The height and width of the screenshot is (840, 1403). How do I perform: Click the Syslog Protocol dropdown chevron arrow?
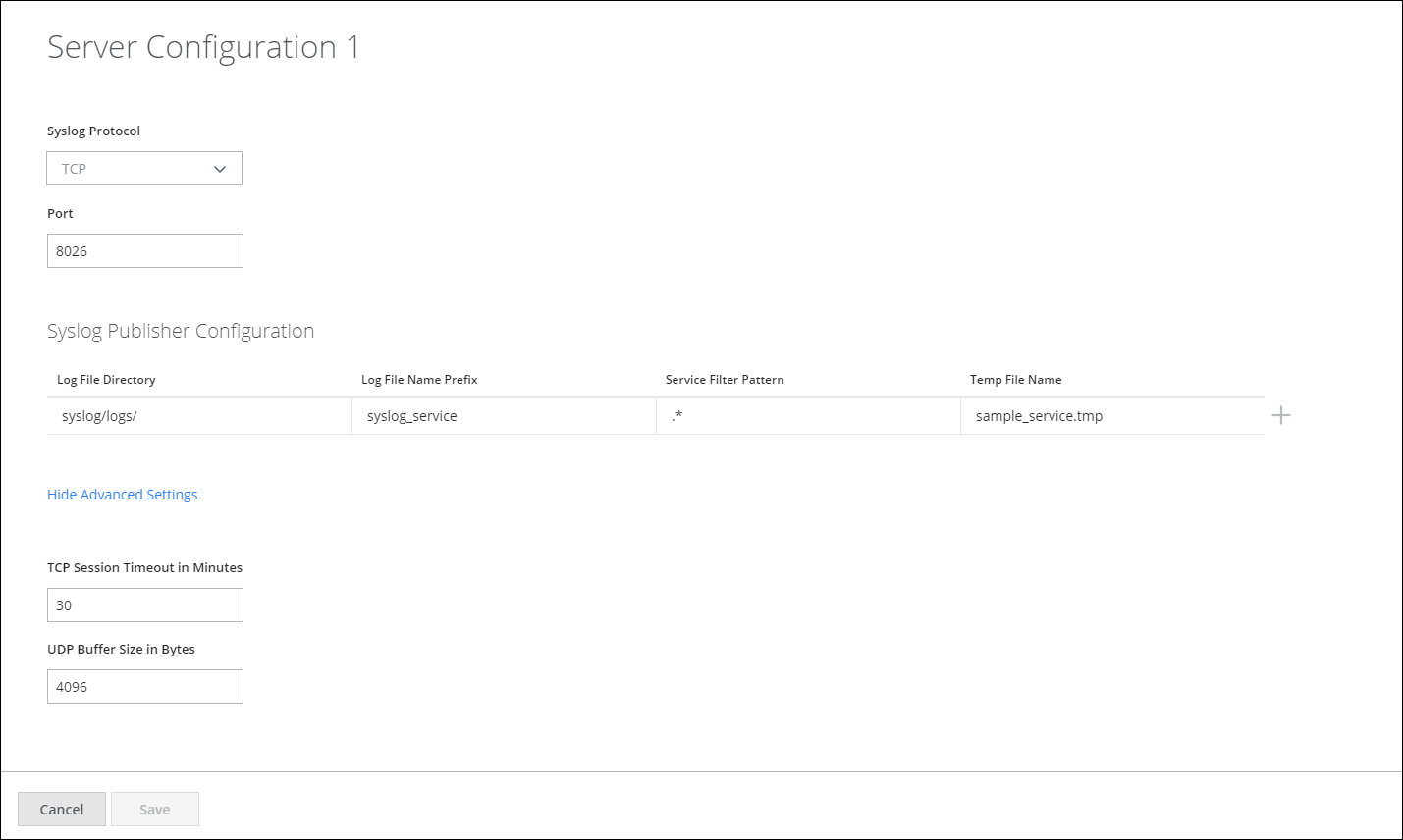pos(220,169)
